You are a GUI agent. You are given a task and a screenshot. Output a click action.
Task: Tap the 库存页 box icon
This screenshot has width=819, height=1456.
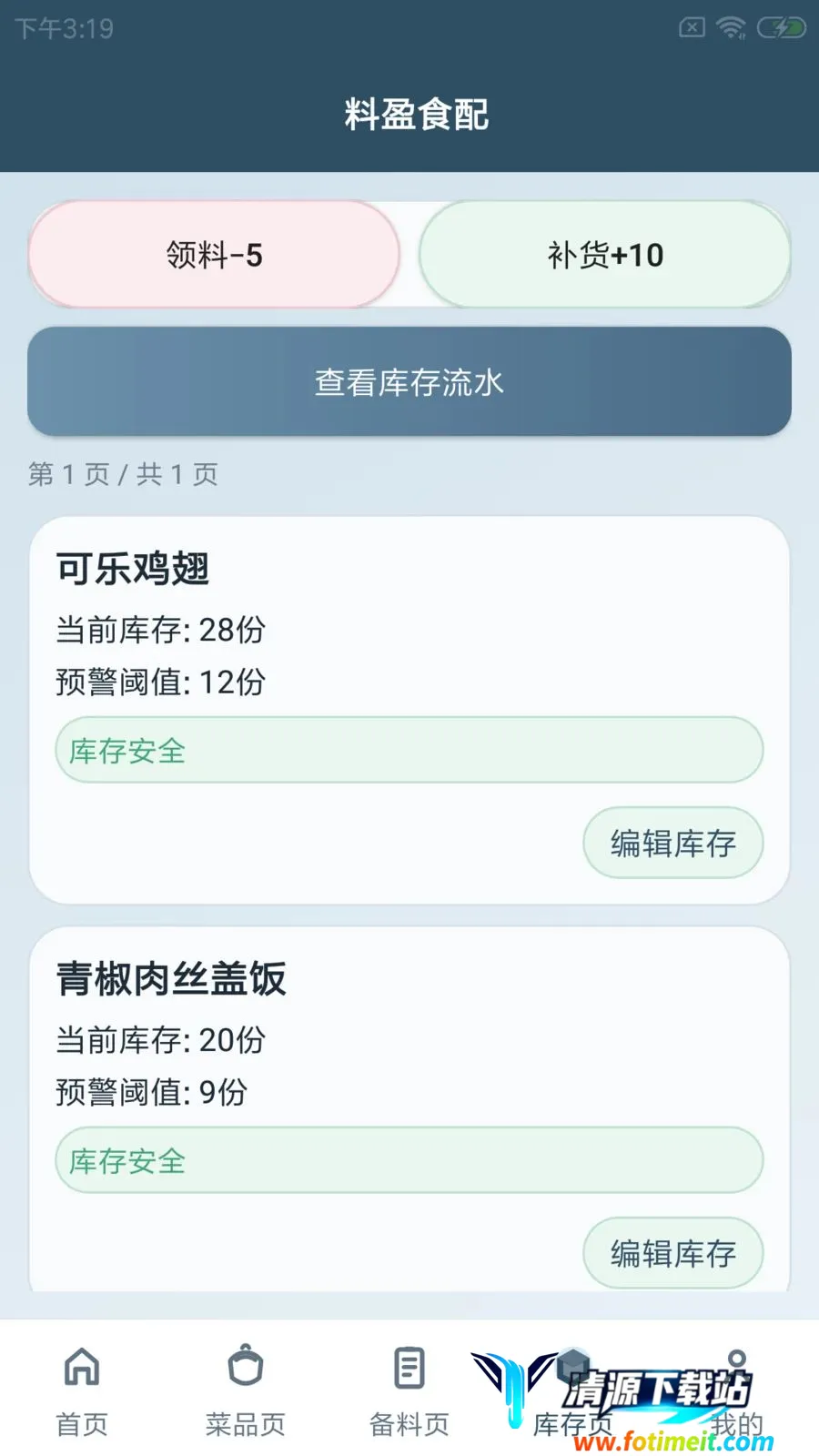coord(573,1367)
